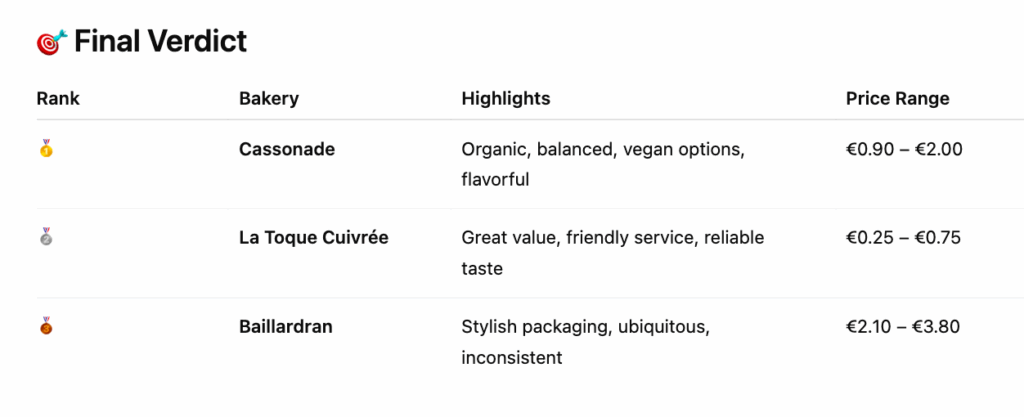The width and height of the screenshot is (1024, 417).
Task: Click the bronze third-place medal icon
Action: coord(46,325)
